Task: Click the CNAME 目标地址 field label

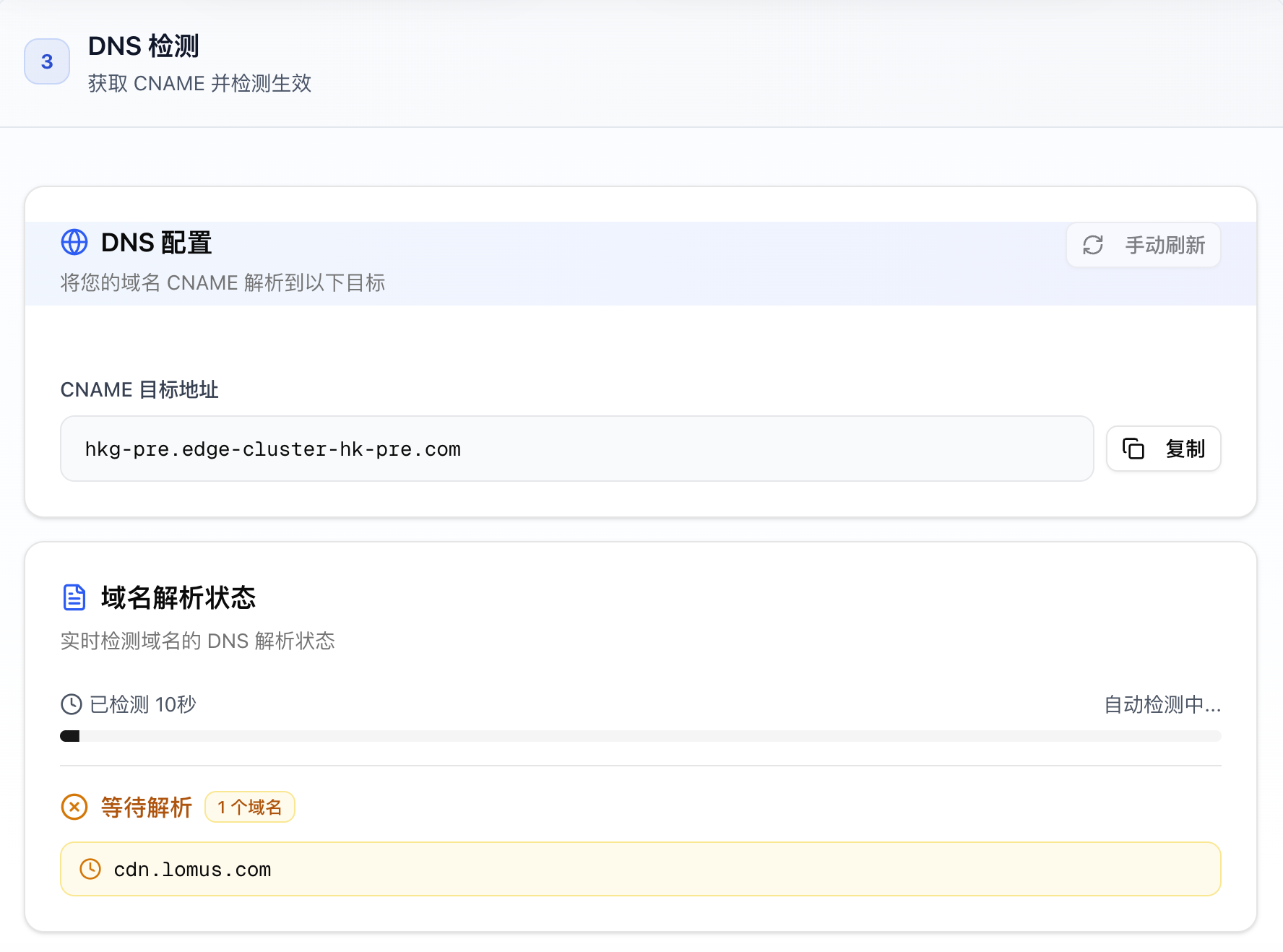Action: coord(139,390)
